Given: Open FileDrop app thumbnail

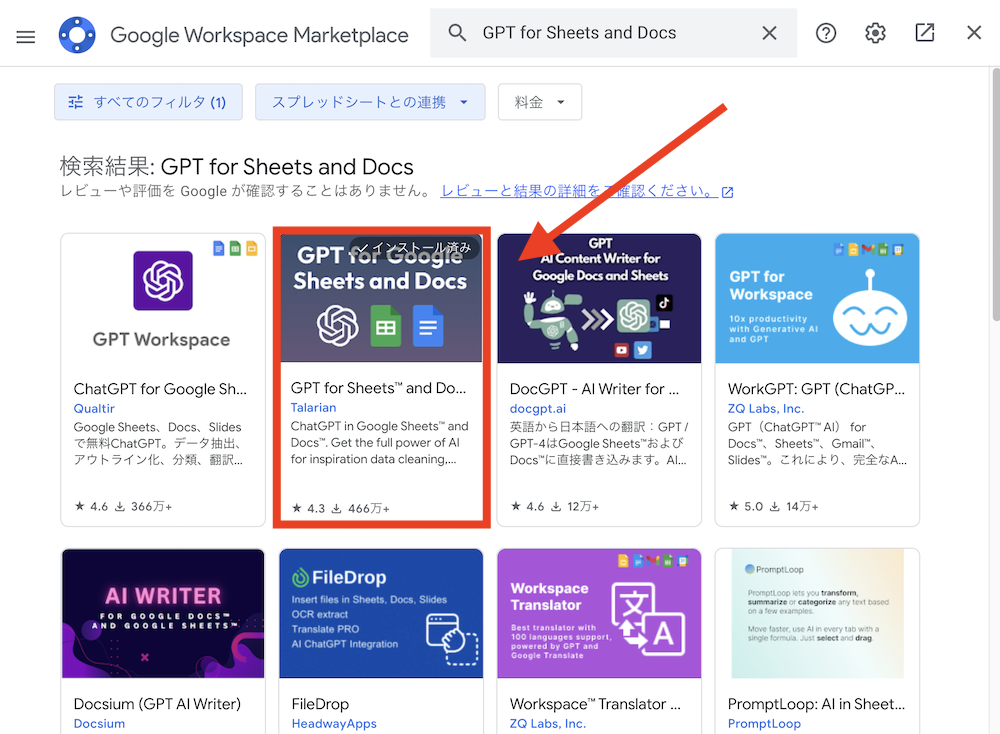Looking at the screenshot, I should (x=381, y=613).
